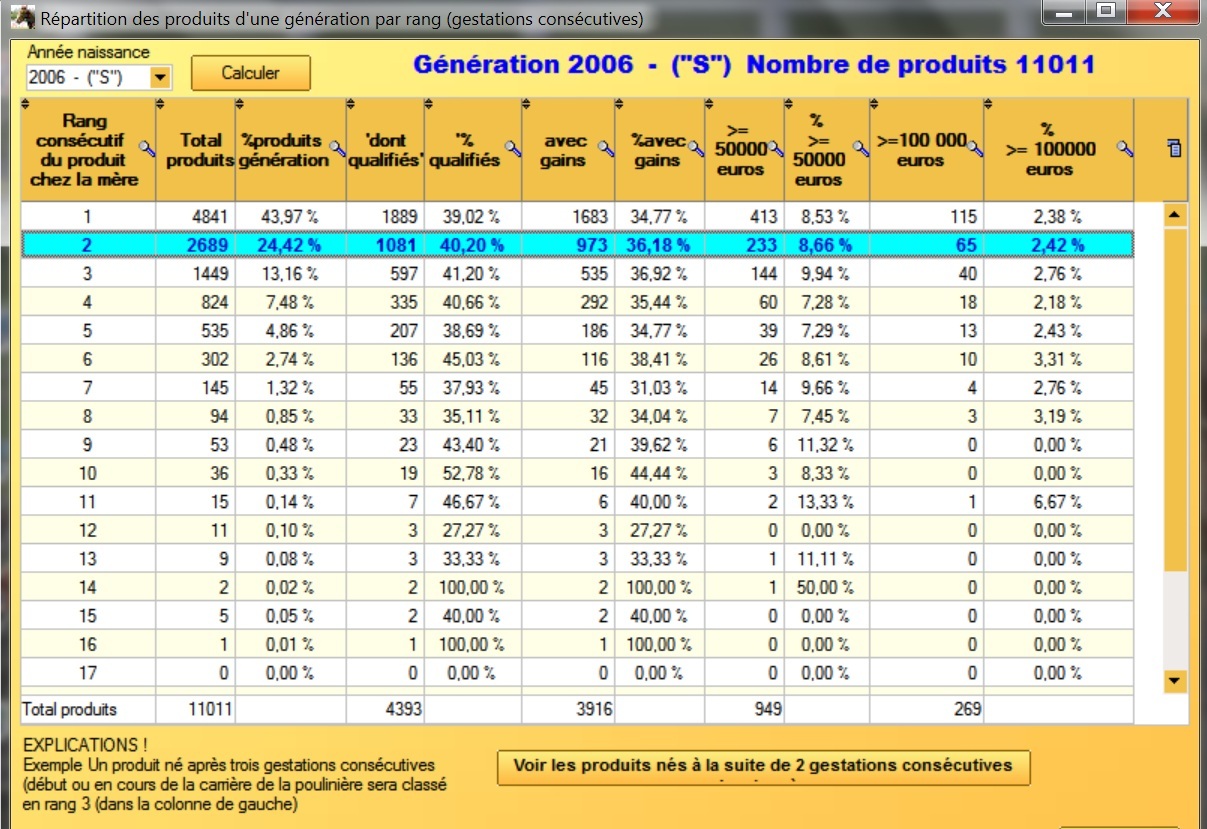Open the '>= 50000 euros' column magnifier

(x=774, y=149)
